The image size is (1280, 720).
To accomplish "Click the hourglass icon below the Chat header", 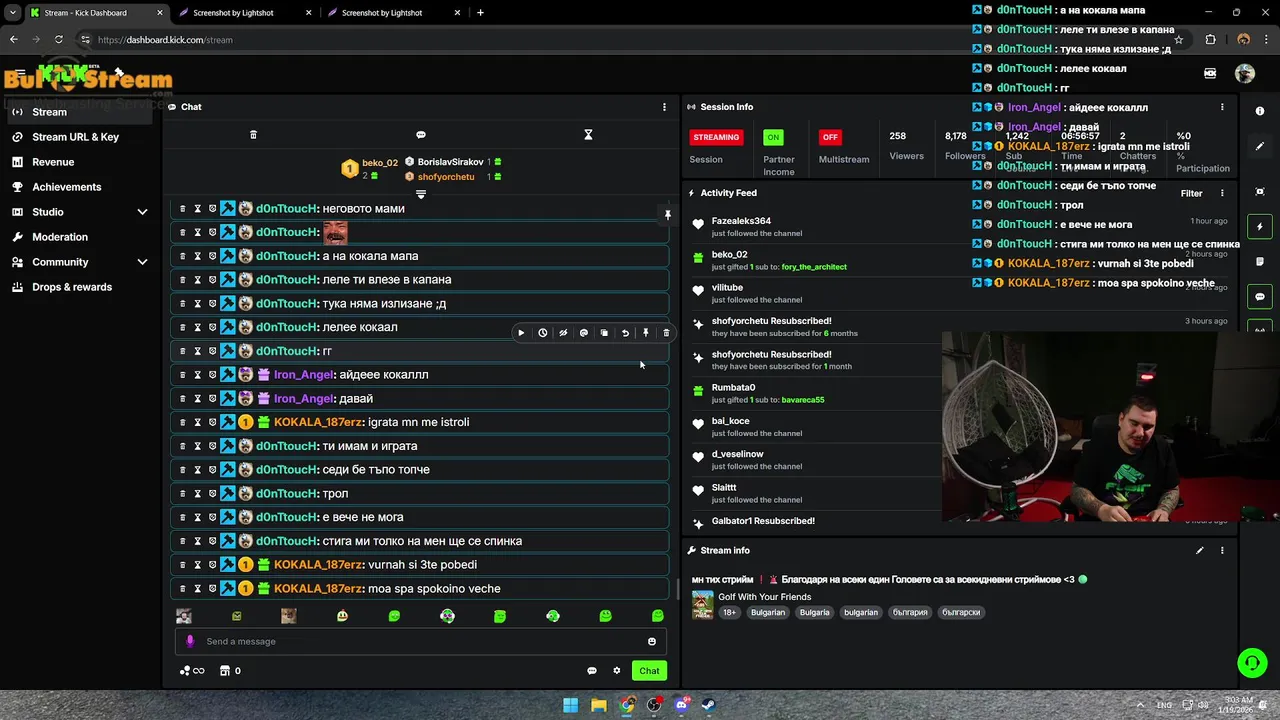I will pyautogui.click(x=588, y=135).
